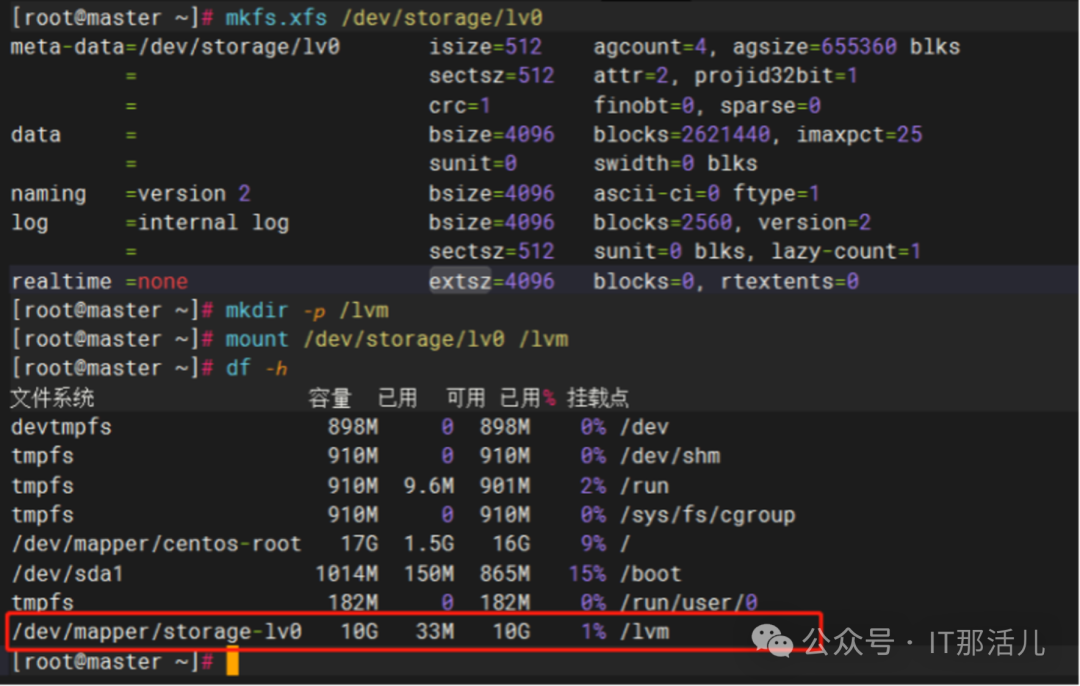Click /dev/sda1 filesystem entry
This screenshot has width=1080, height=686.
tap(68, 574)
